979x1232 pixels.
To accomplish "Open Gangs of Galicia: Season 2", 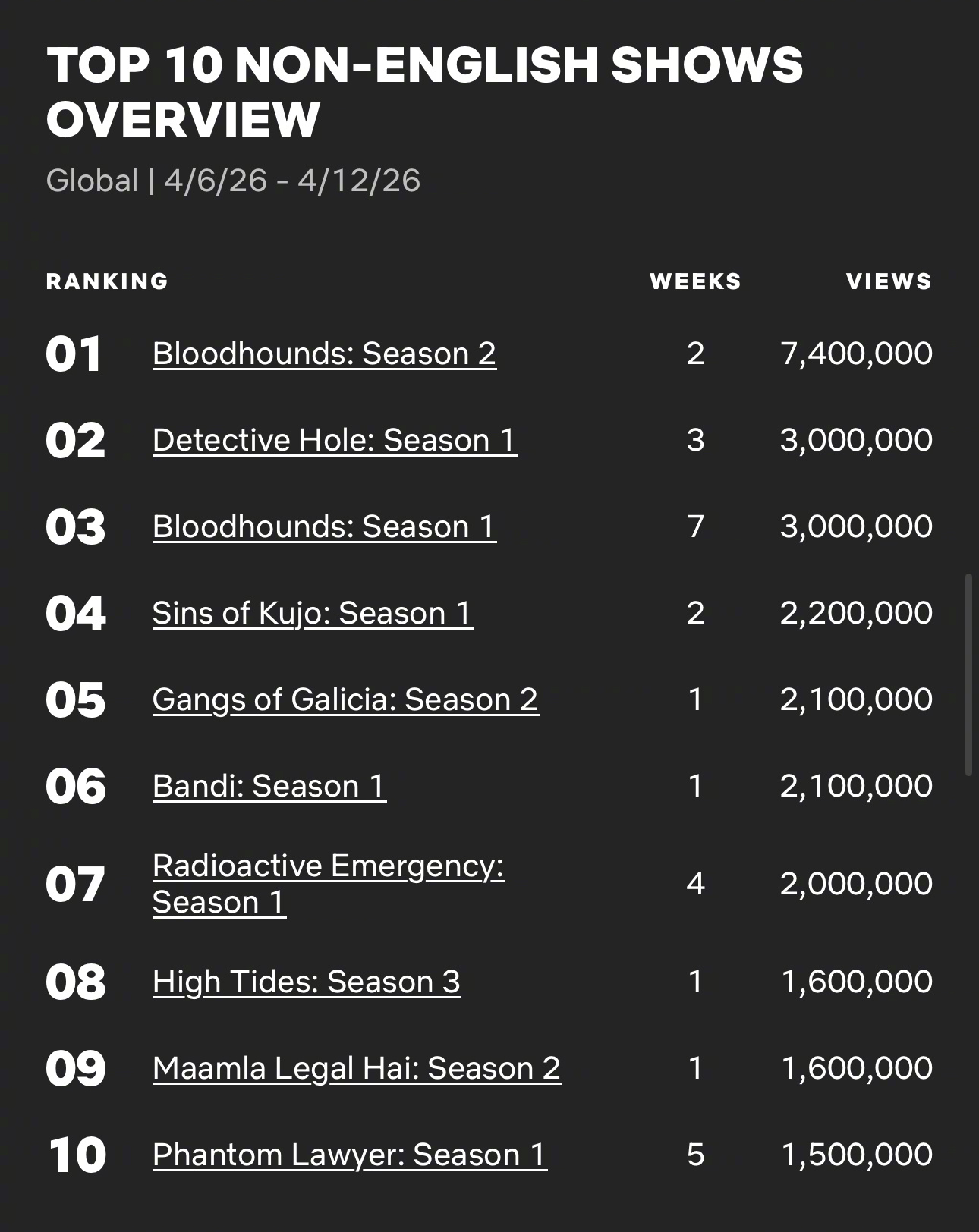I will [345, 699].
